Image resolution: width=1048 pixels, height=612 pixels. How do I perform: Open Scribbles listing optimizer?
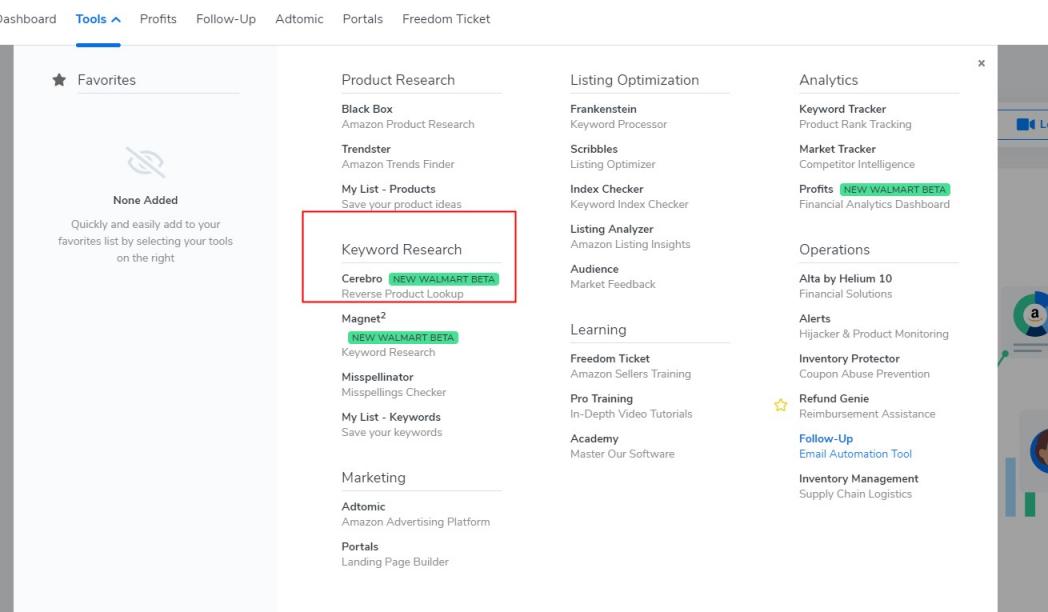594,149
